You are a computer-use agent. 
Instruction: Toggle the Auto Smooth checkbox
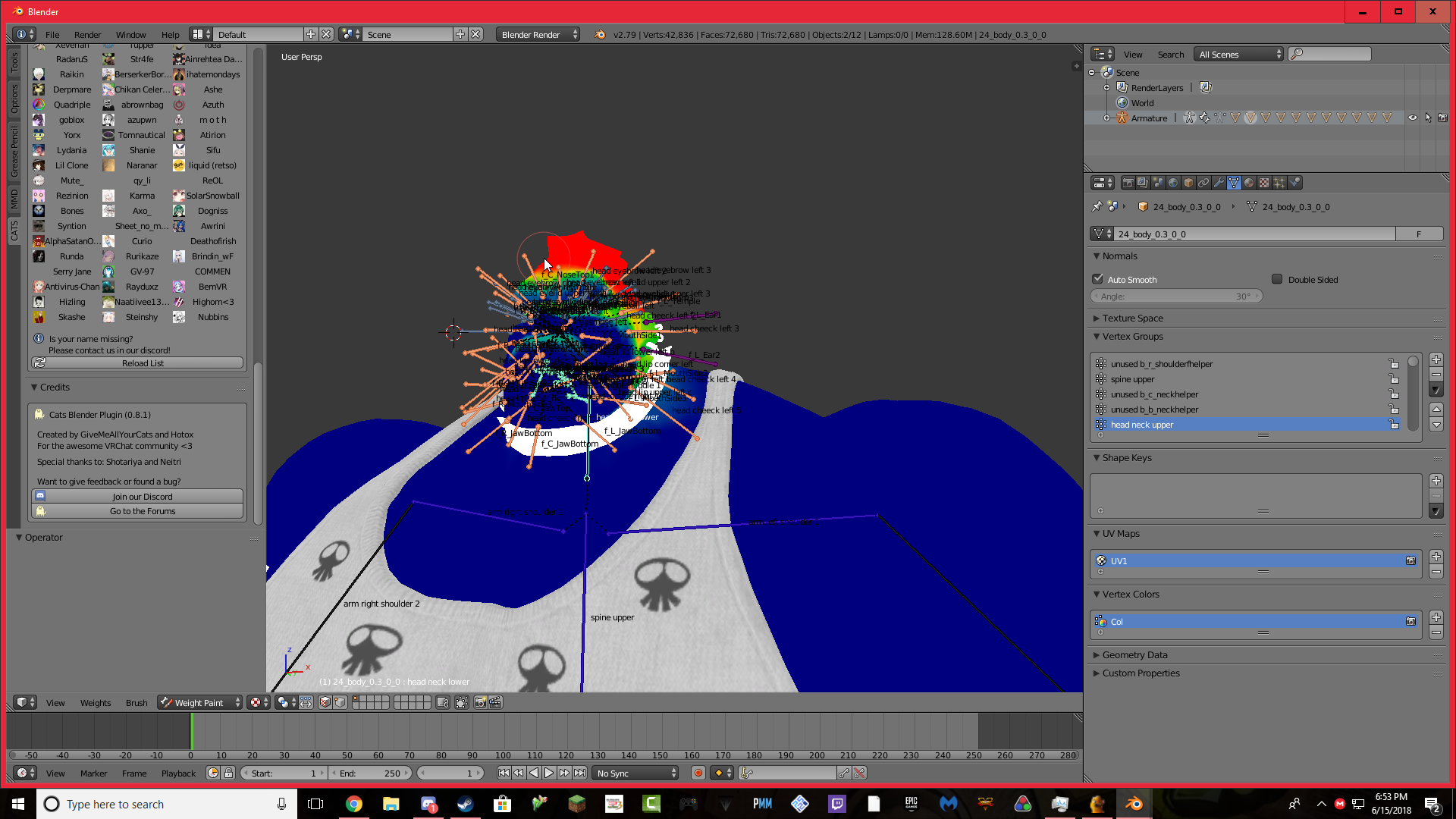(1097, 279)
